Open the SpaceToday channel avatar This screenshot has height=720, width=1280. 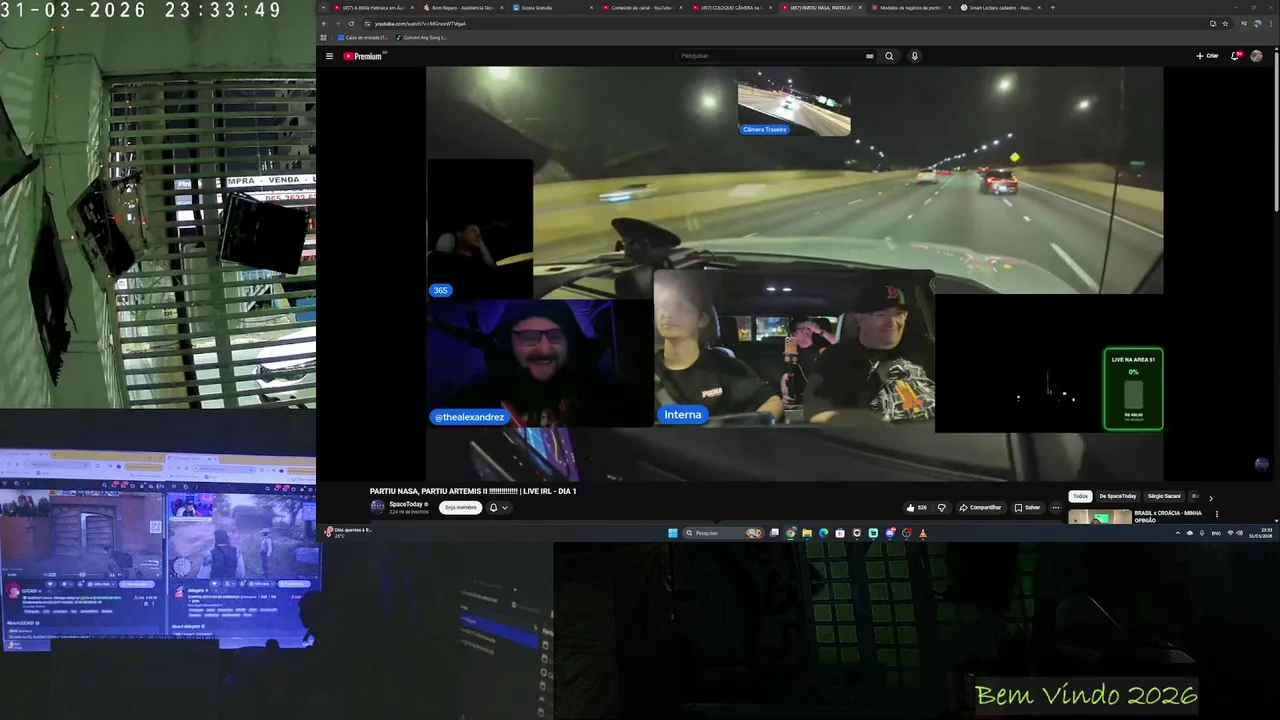click(x=377, y=506)
